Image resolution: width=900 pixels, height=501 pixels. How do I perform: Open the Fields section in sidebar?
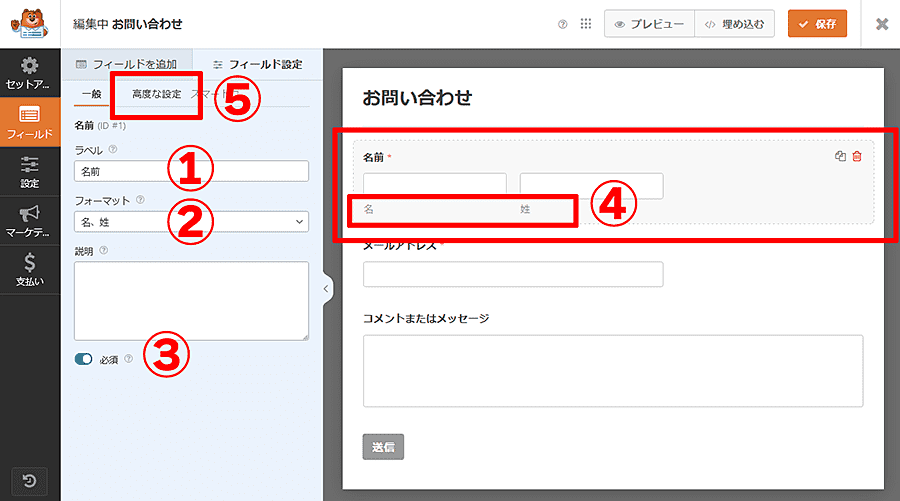tap(30, 122)
